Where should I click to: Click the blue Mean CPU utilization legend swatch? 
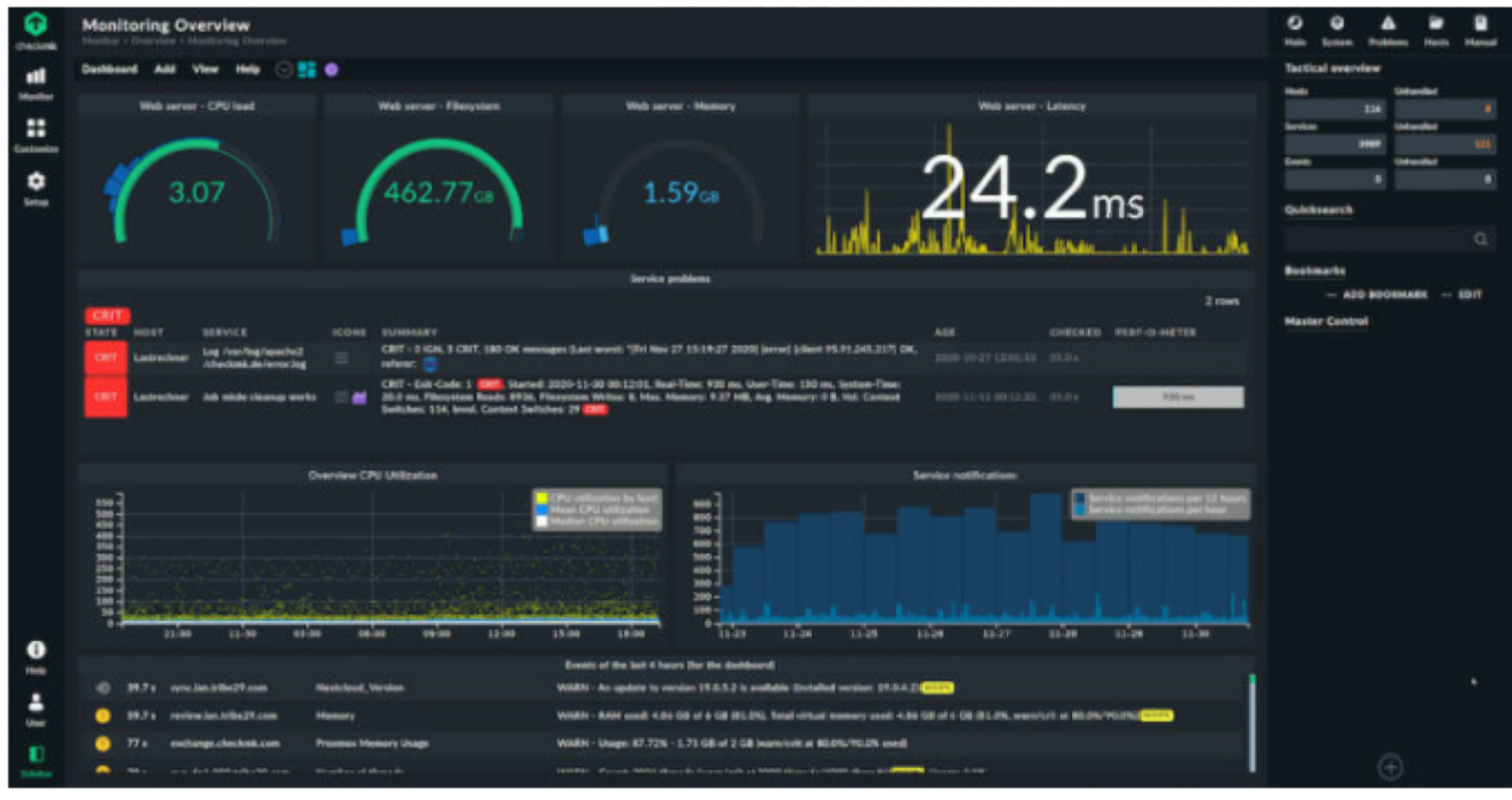pyautogui.click(x=541, y=510)
